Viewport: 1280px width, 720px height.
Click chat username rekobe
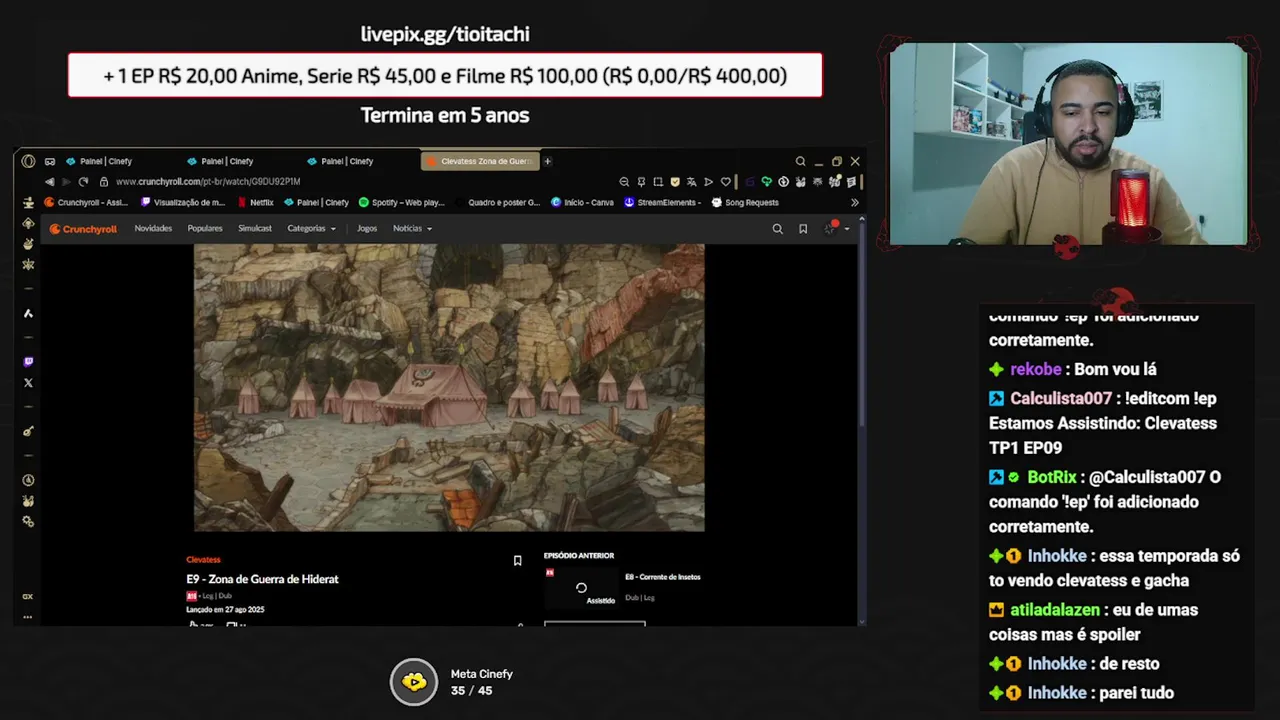coord(1035,369)
